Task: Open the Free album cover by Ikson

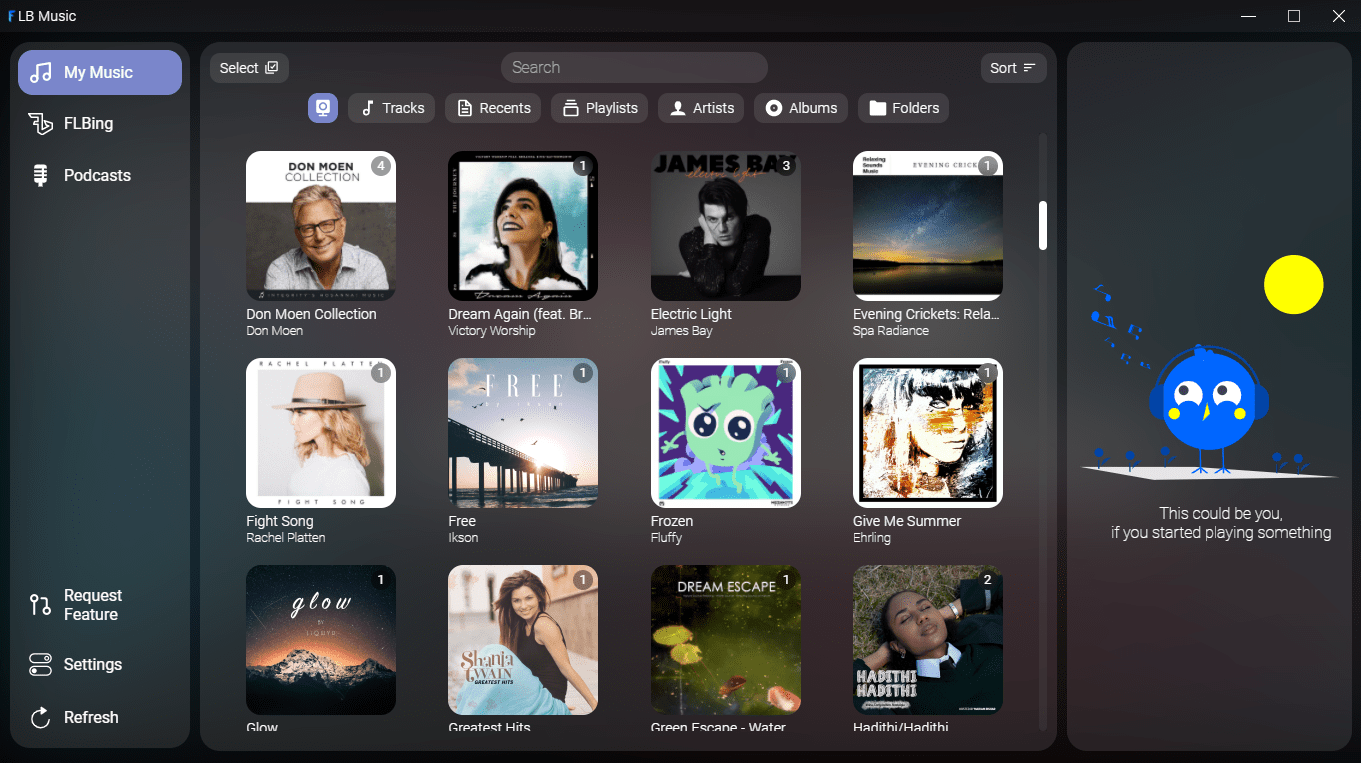Action: pyautogui.click(x=523, y=433)
